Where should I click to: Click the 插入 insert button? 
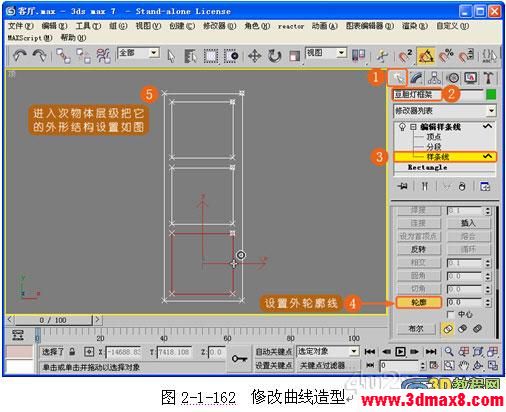pos(468,223)
